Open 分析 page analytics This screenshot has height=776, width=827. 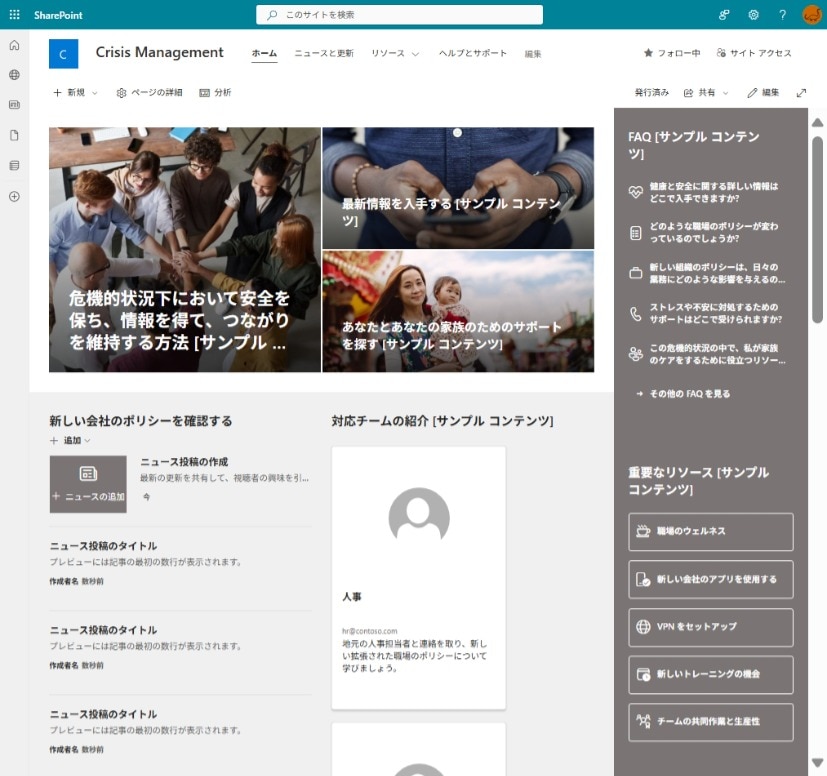click(215, 93)
